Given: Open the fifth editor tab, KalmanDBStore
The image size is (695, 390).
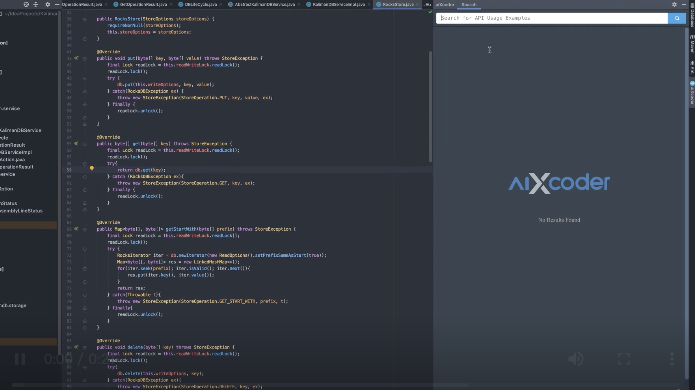Looking at the screenshot, I should point(338,4).
